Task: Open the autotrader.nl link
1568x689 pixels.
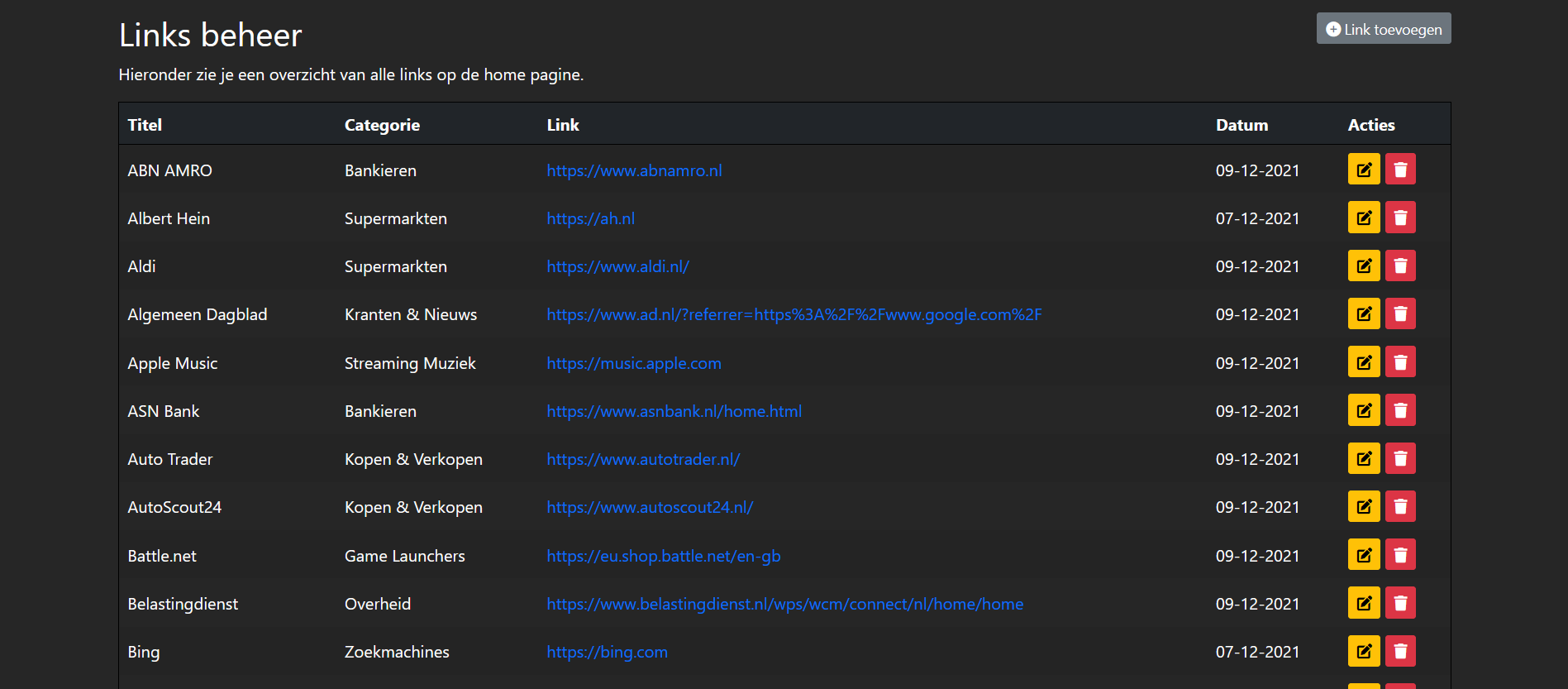Action: (643, 459)
